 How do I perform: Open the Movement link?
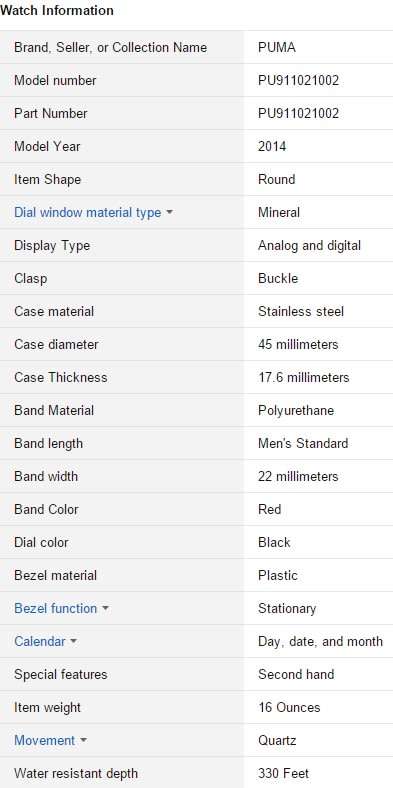(x=44, y=741)
